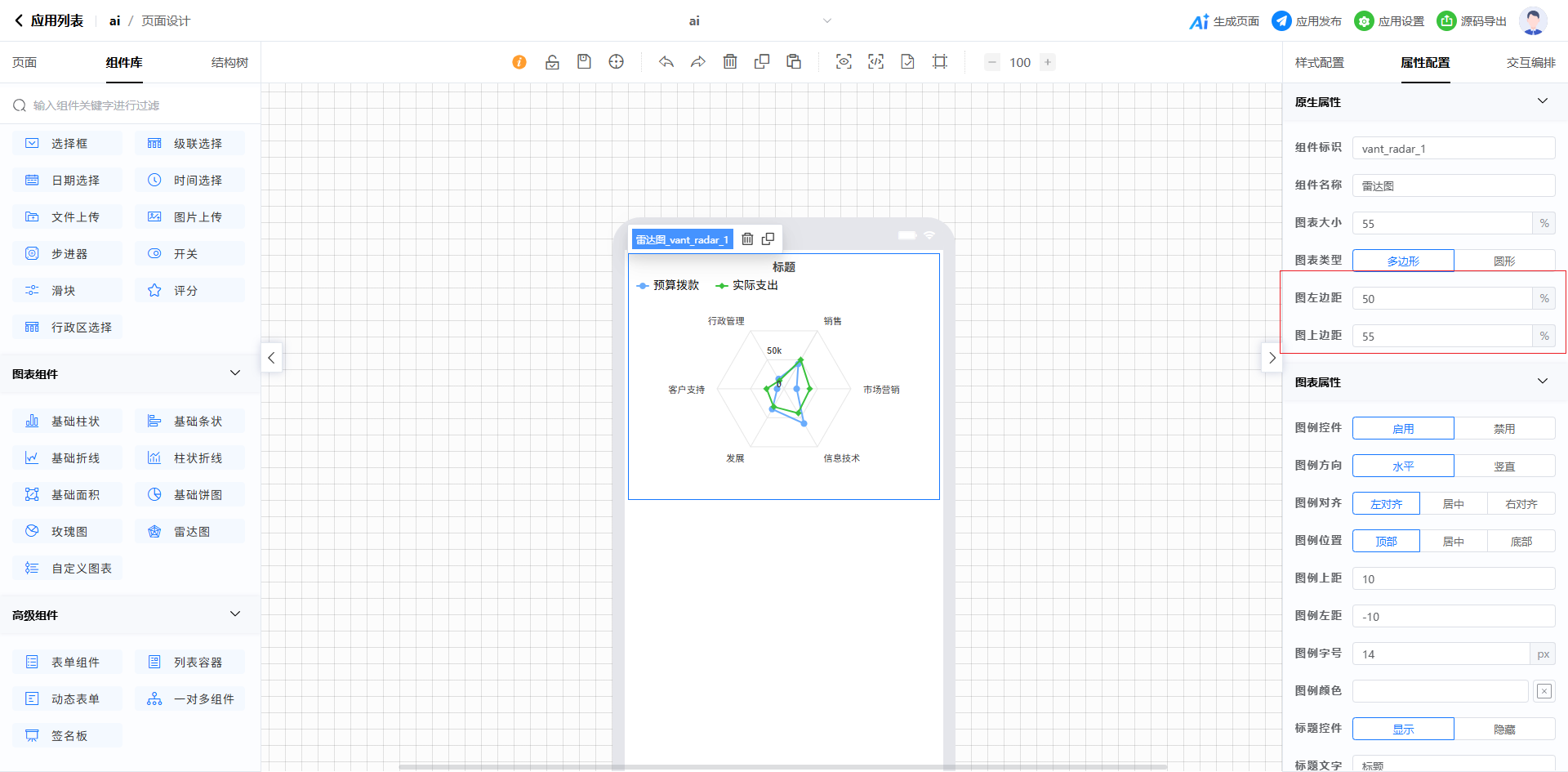
Task: Delete the selected radar chart component
Action: coord(747,239)
